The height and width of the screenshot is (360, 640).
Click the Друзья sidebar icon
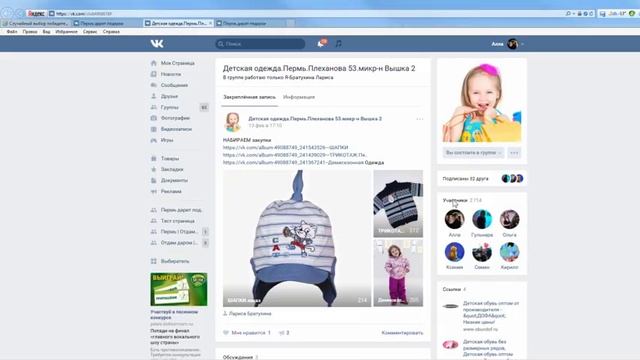[x=153, y=96]
